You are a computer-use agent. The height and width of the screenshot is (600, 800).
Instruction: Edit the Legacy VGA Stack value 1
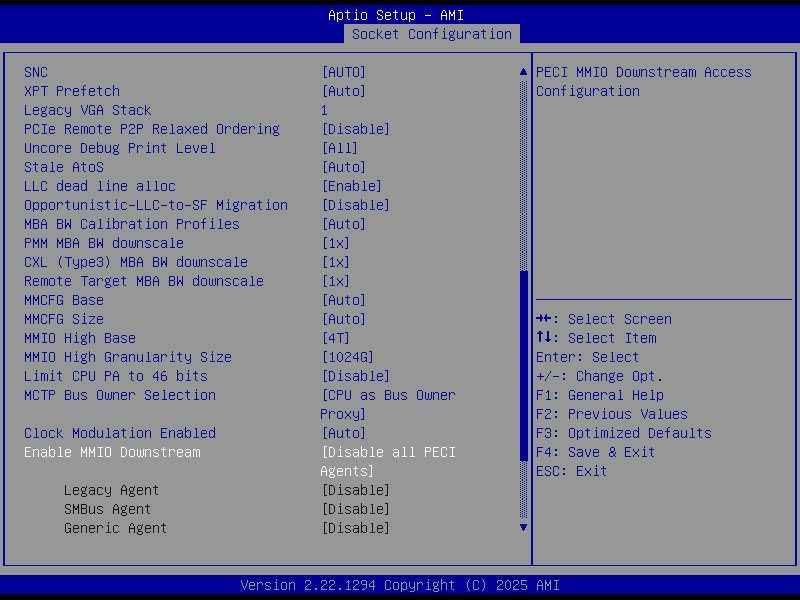pyautogui.click(x=324, y=110)
